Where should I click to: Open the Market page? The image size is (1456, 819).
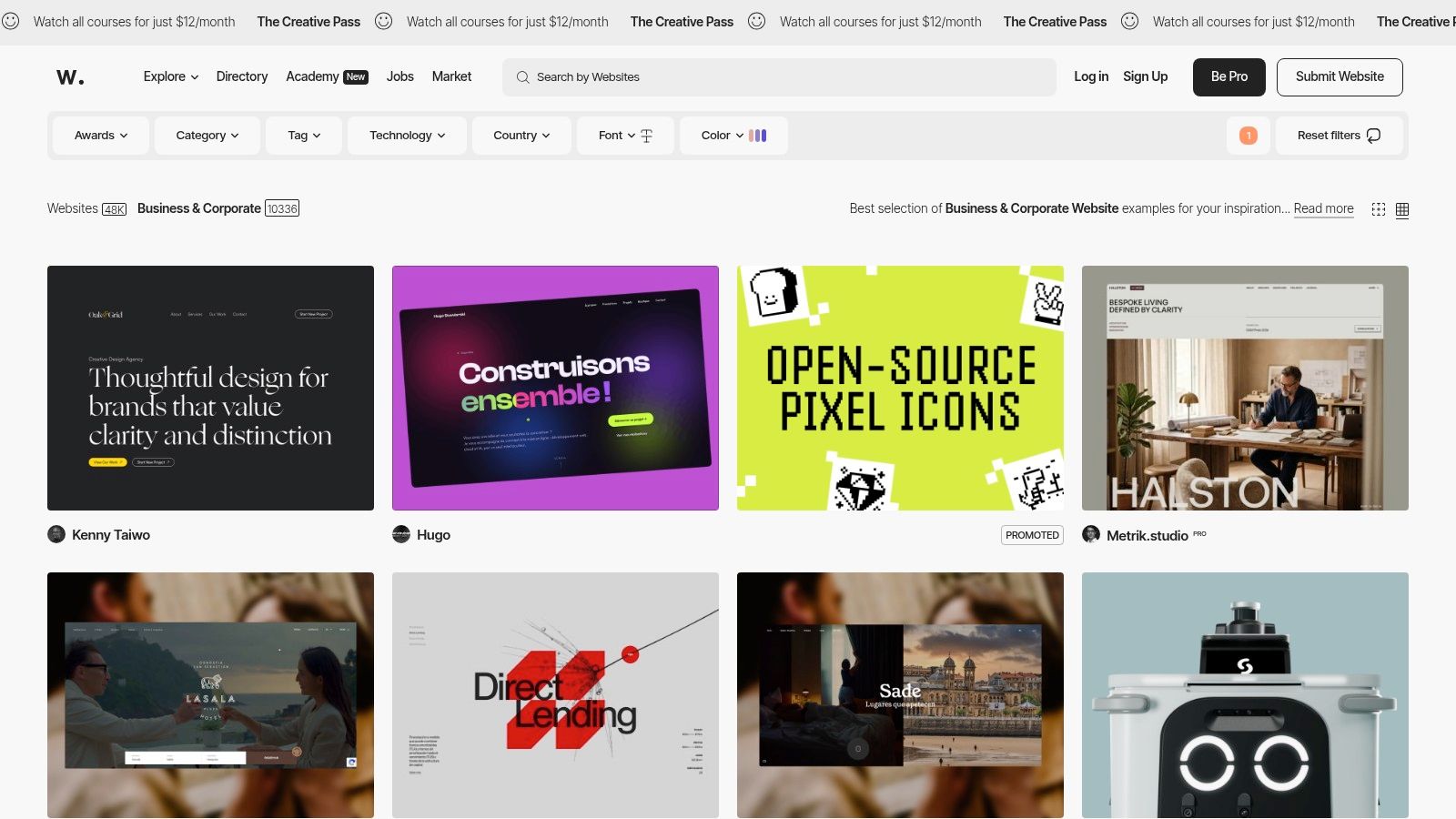click(x=451, y=76)
